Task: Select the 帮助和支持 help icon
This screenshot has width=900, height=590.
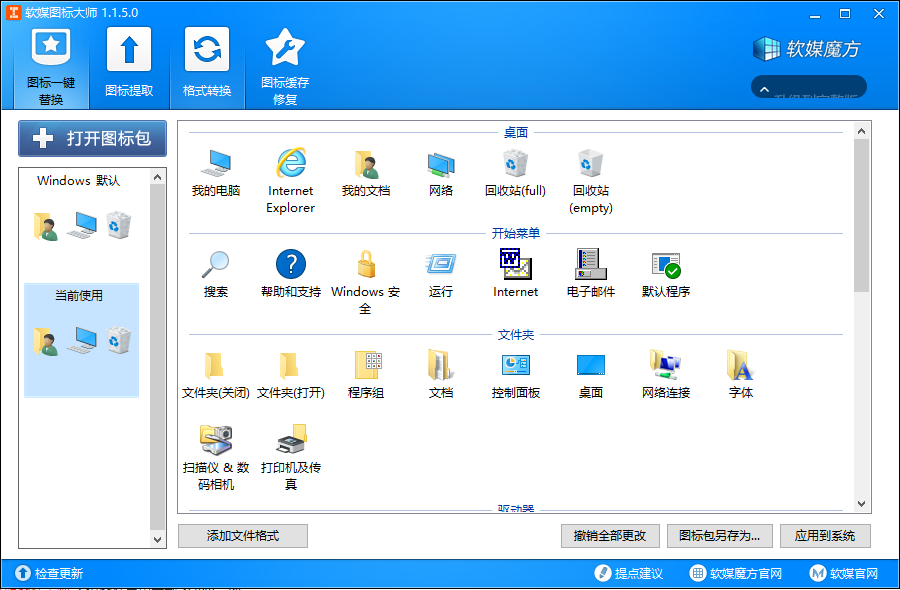Action: tap(291, 265)
